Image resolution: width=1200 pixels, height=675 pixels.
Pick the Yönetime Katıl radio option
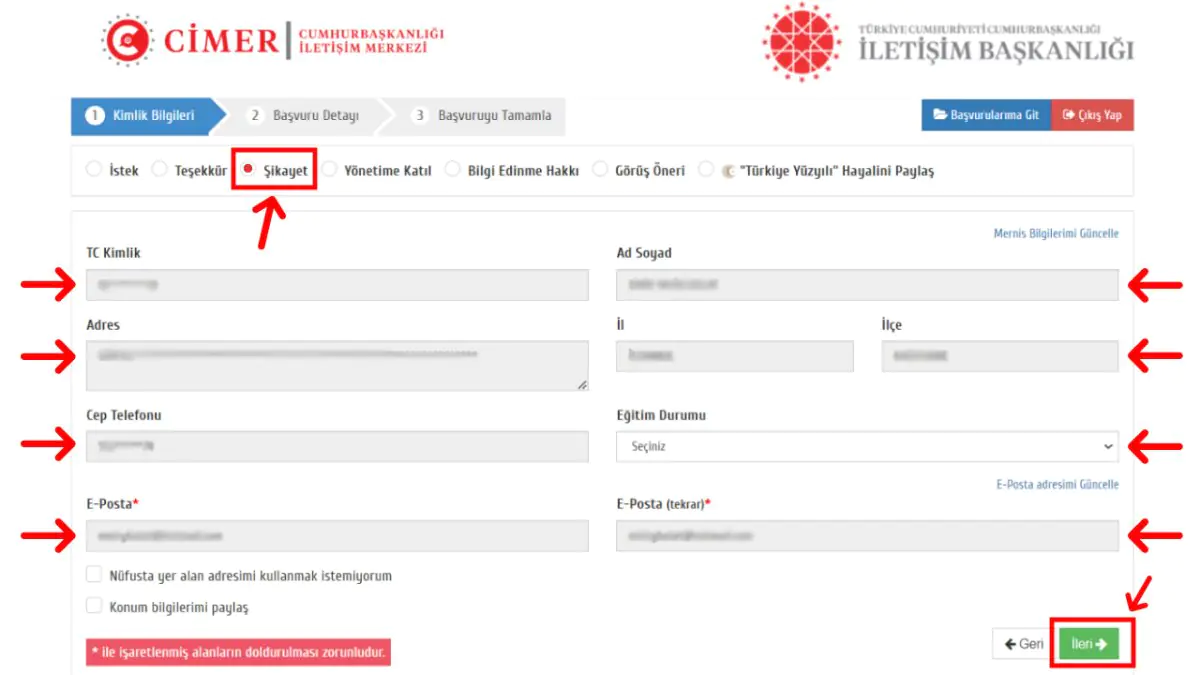tap(329, 170)
